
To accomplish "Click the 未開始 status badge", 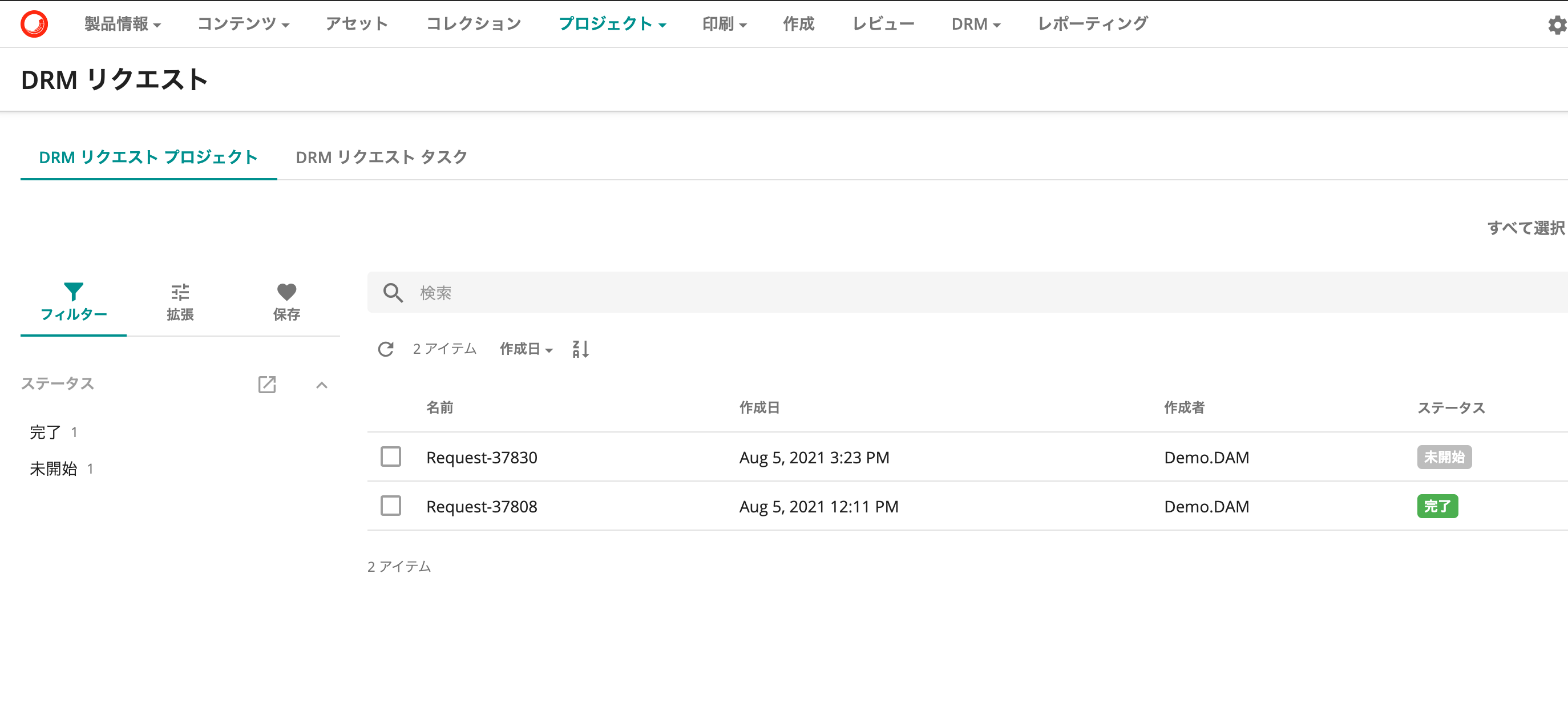I will 1444,457.
